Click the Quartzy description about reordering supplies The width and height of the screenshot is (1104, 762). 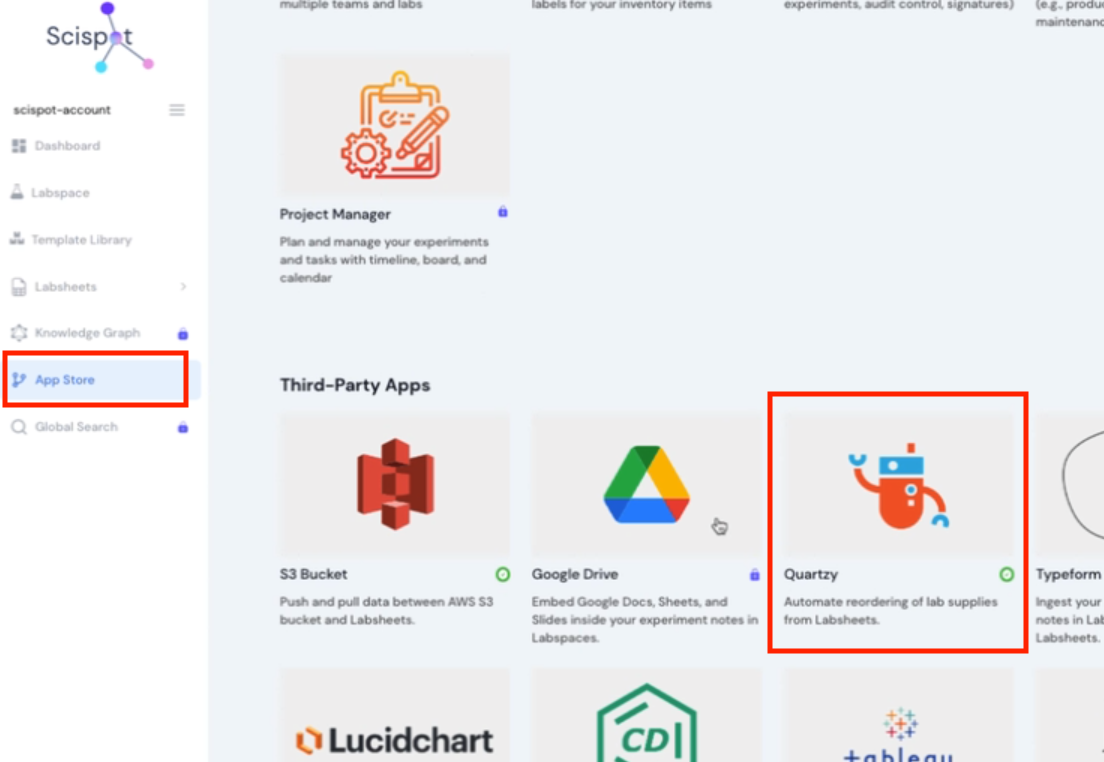click(x=891, y=611)
